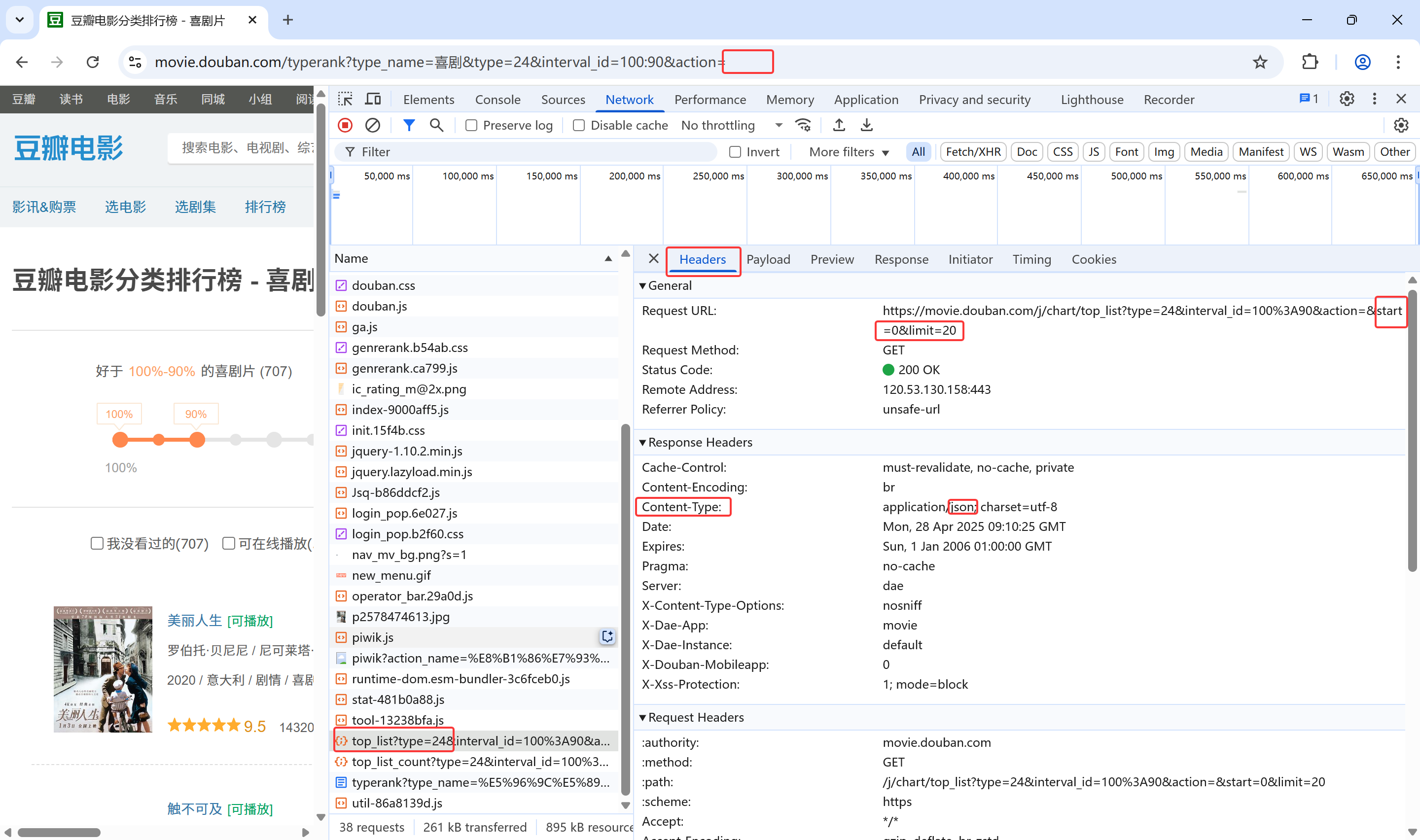Image resolution: width=1420 pixels, height=840 pixels.
Task: Expand the More filters dropdown
Action: pos(849,152)
